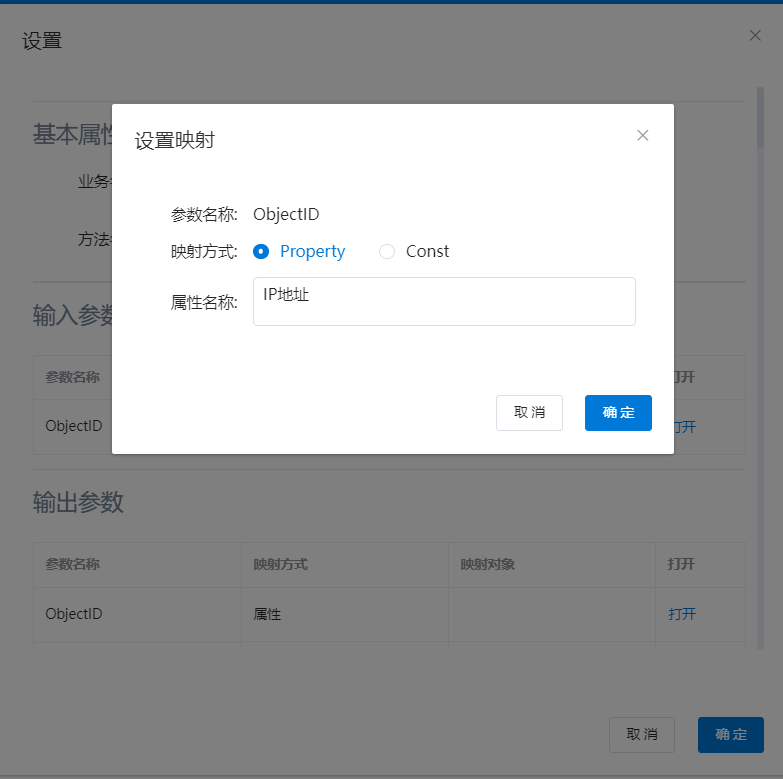Click 取消 at the bottom of 设置 panel

[641, 734]
